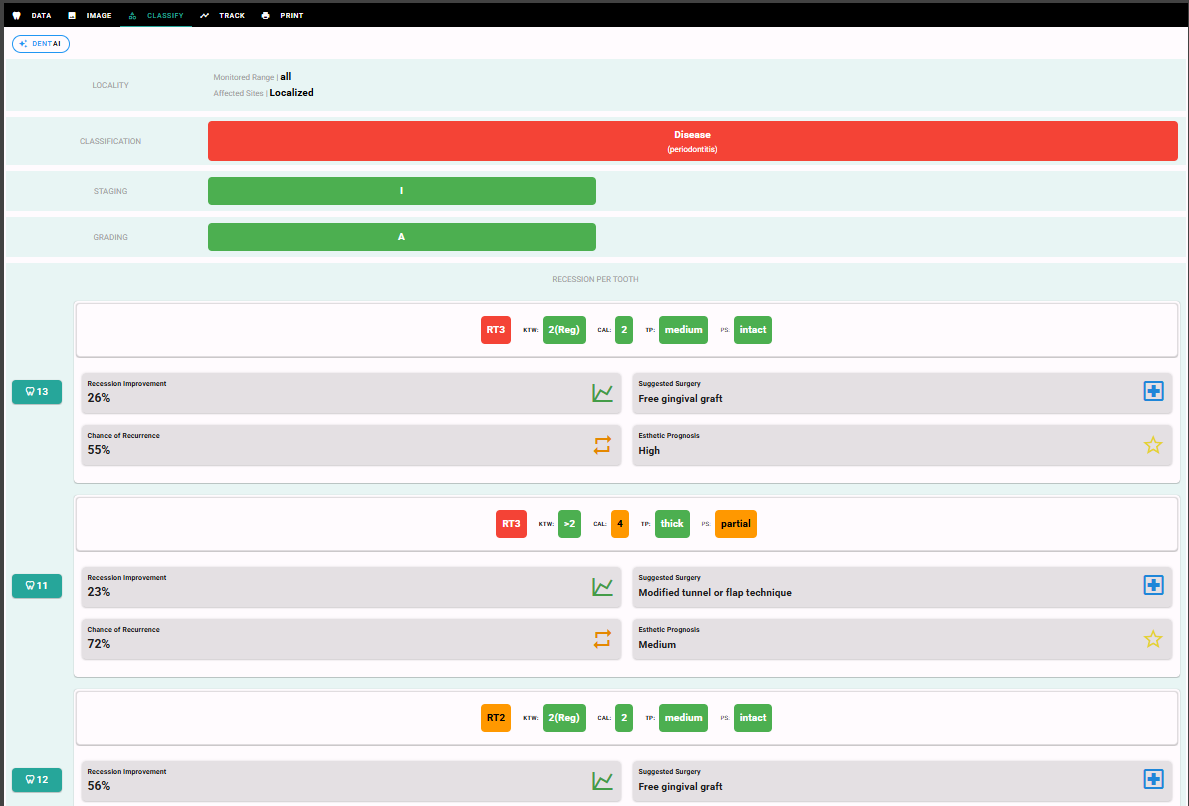Click the 56% recession improvement value
1189x806 pixels.
point(99,786)
